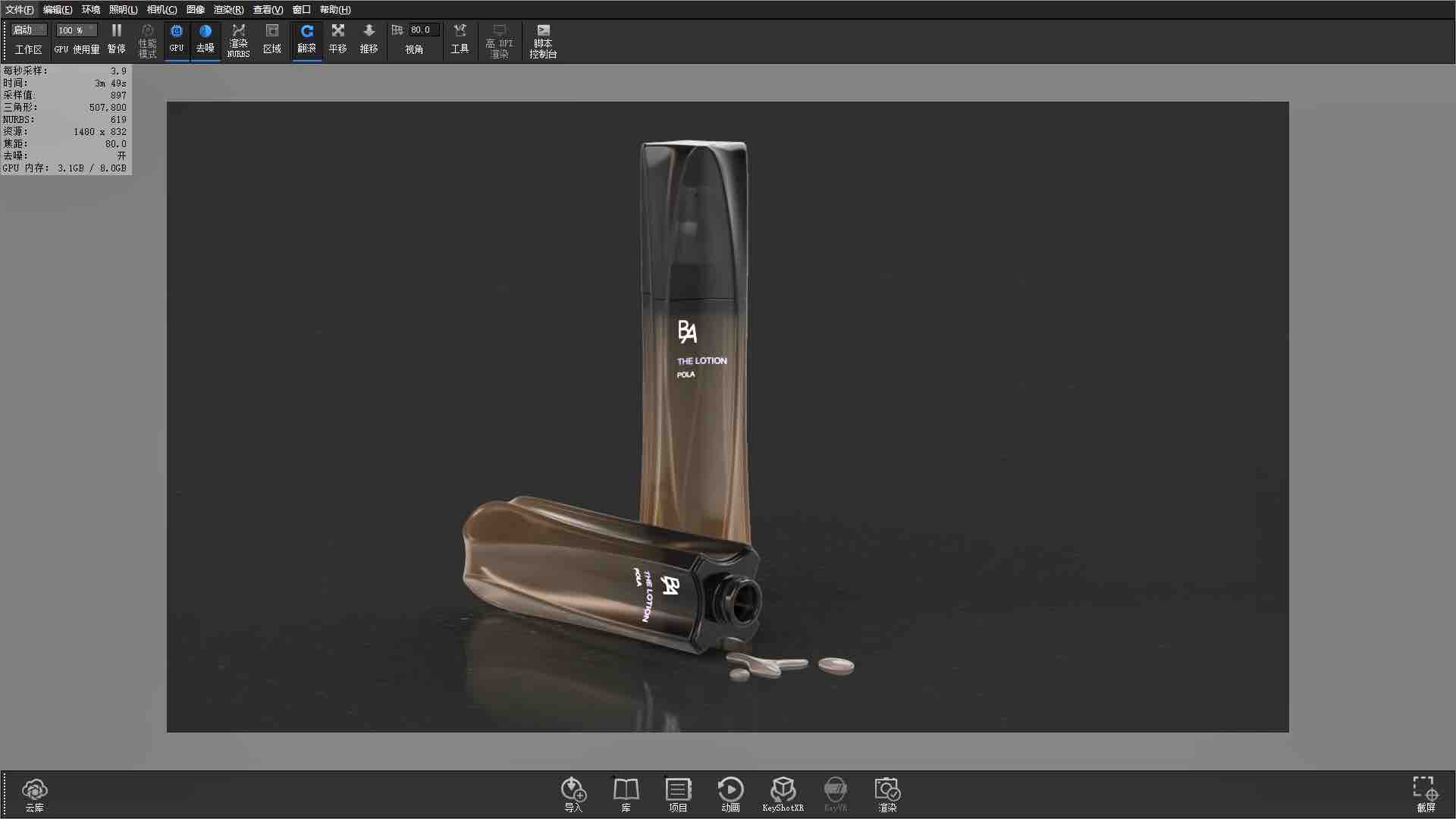The height and width of the screenshot is (819, 1456).
Task: Open the 云库 cloud library
Action: pos(34,793)
